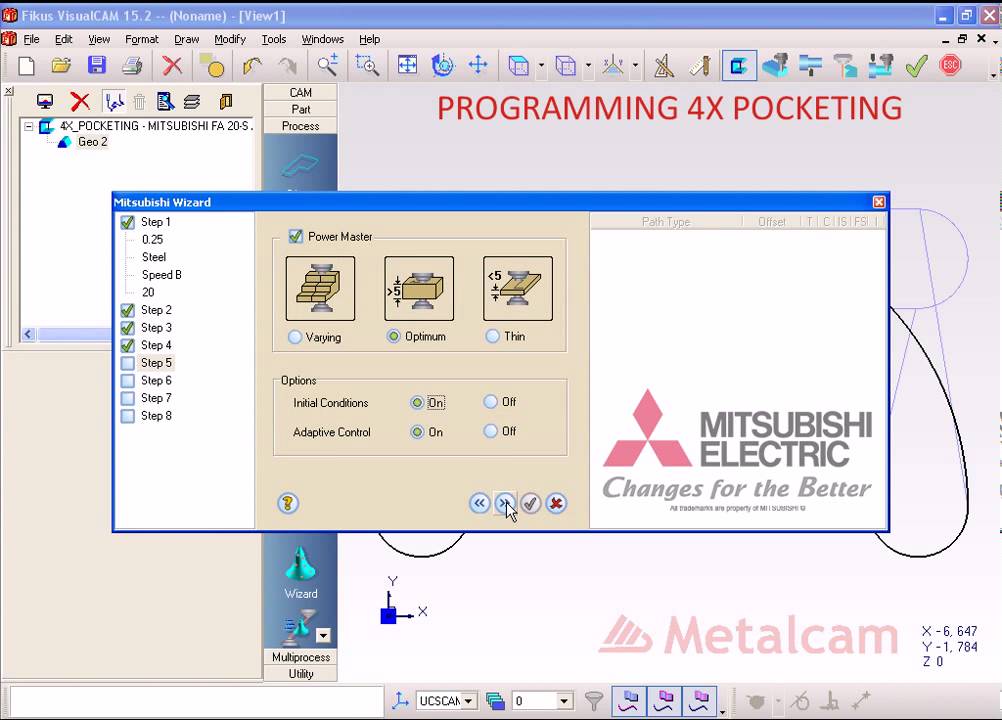Toggle the Step 1 checkbox
The width and height of the screenshot is (1002, 720).
(128, 222)
